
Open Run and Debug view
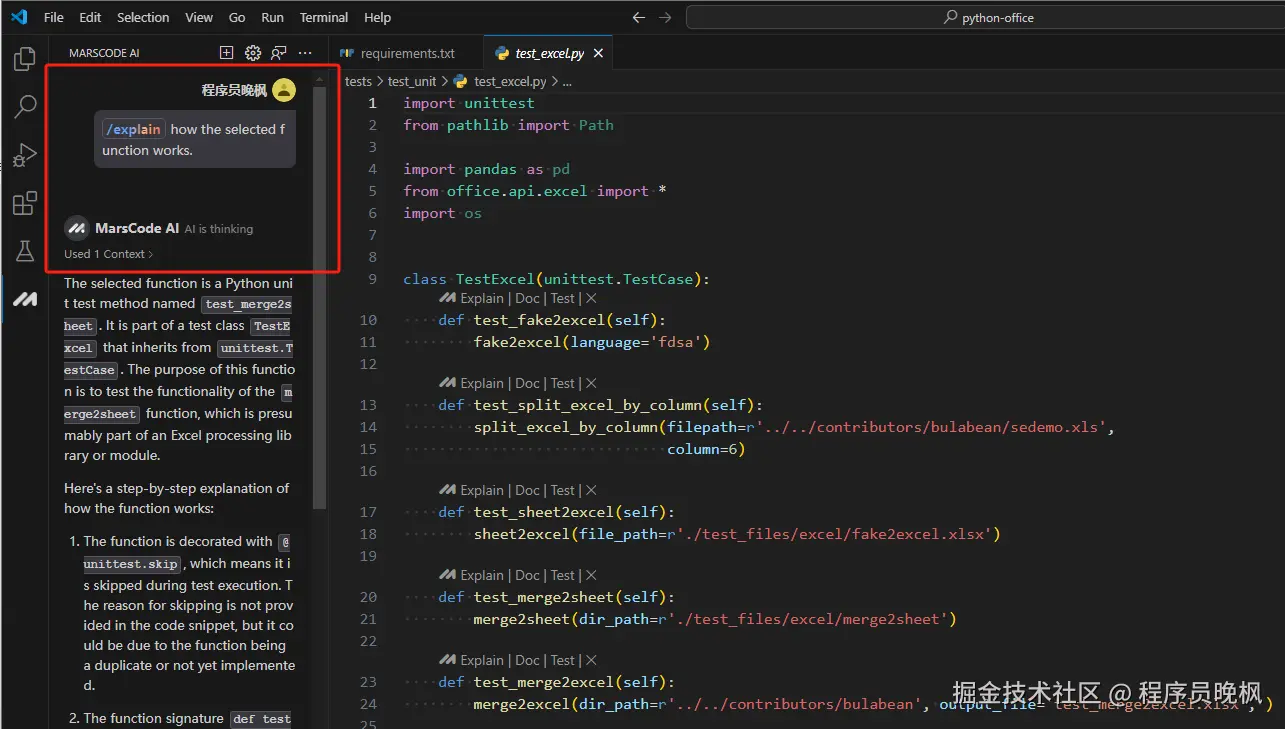click(x=25, y=155)
